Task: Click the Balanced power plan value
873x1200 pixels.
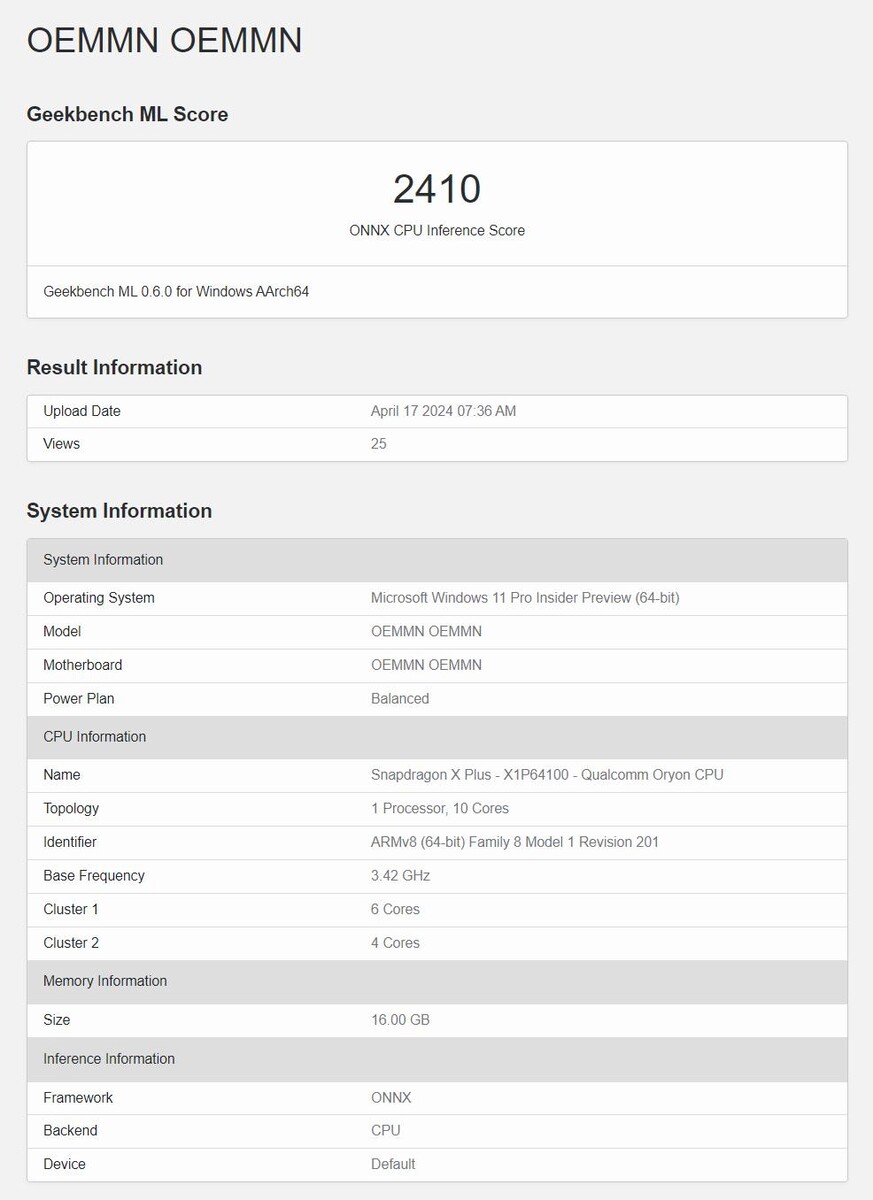Action: [x=400, y=699]
